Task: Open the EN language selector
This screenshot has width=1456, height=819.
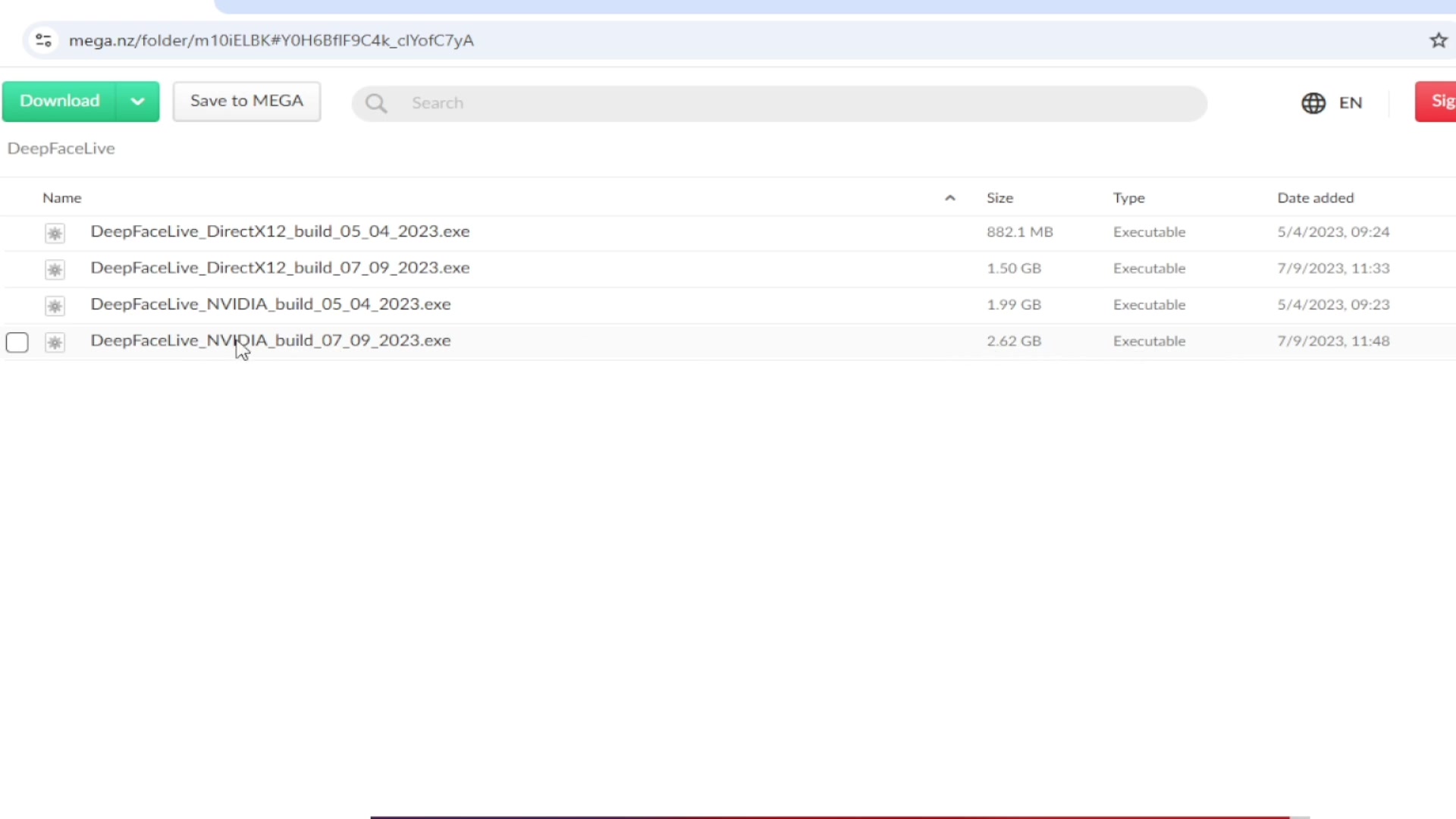Action: (x=1350, y=103)
